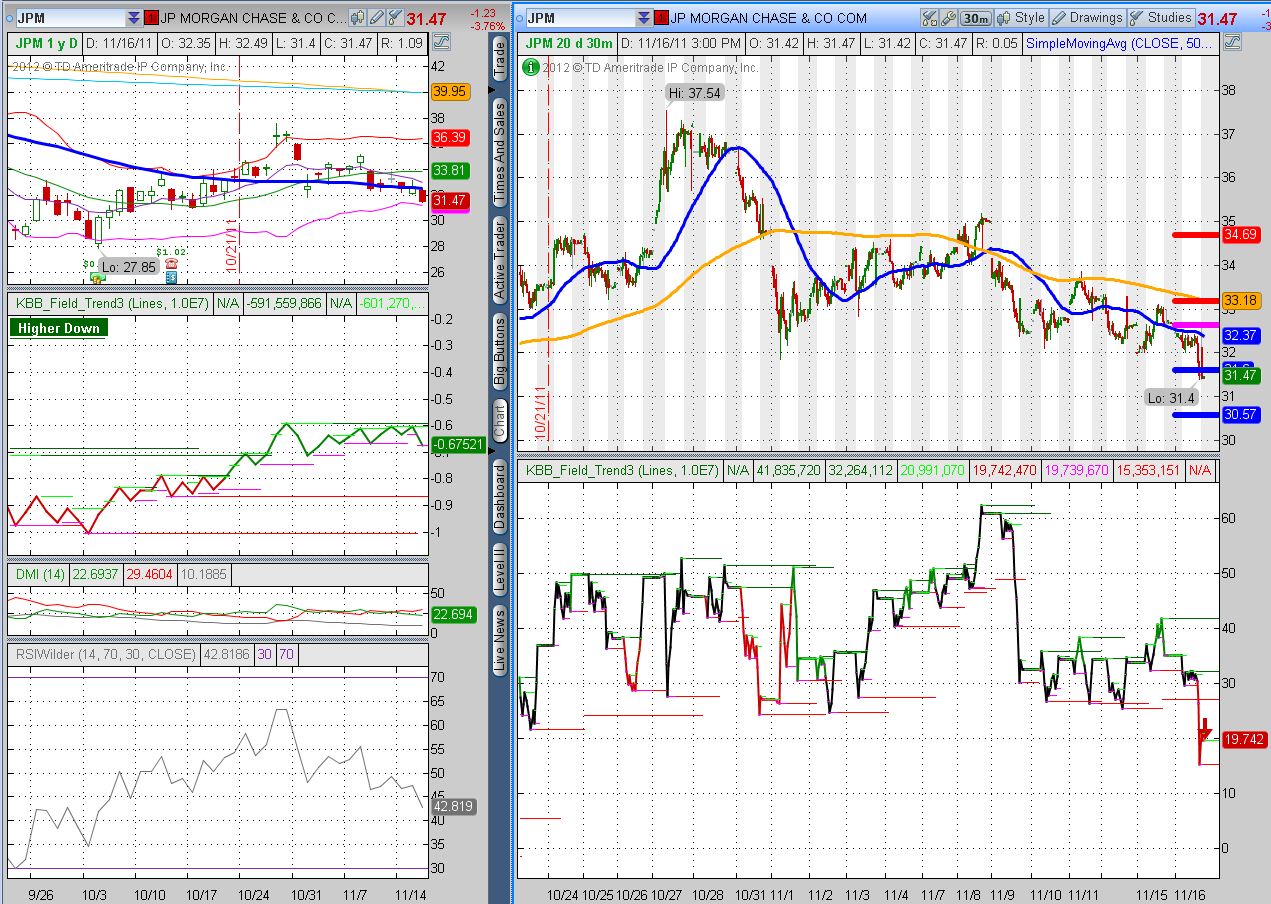Image resolution: width=1271 pixels, height=904 pixels.
Task: Select the Drawings pencil icon on the intraday chart
Action: 1061,17
